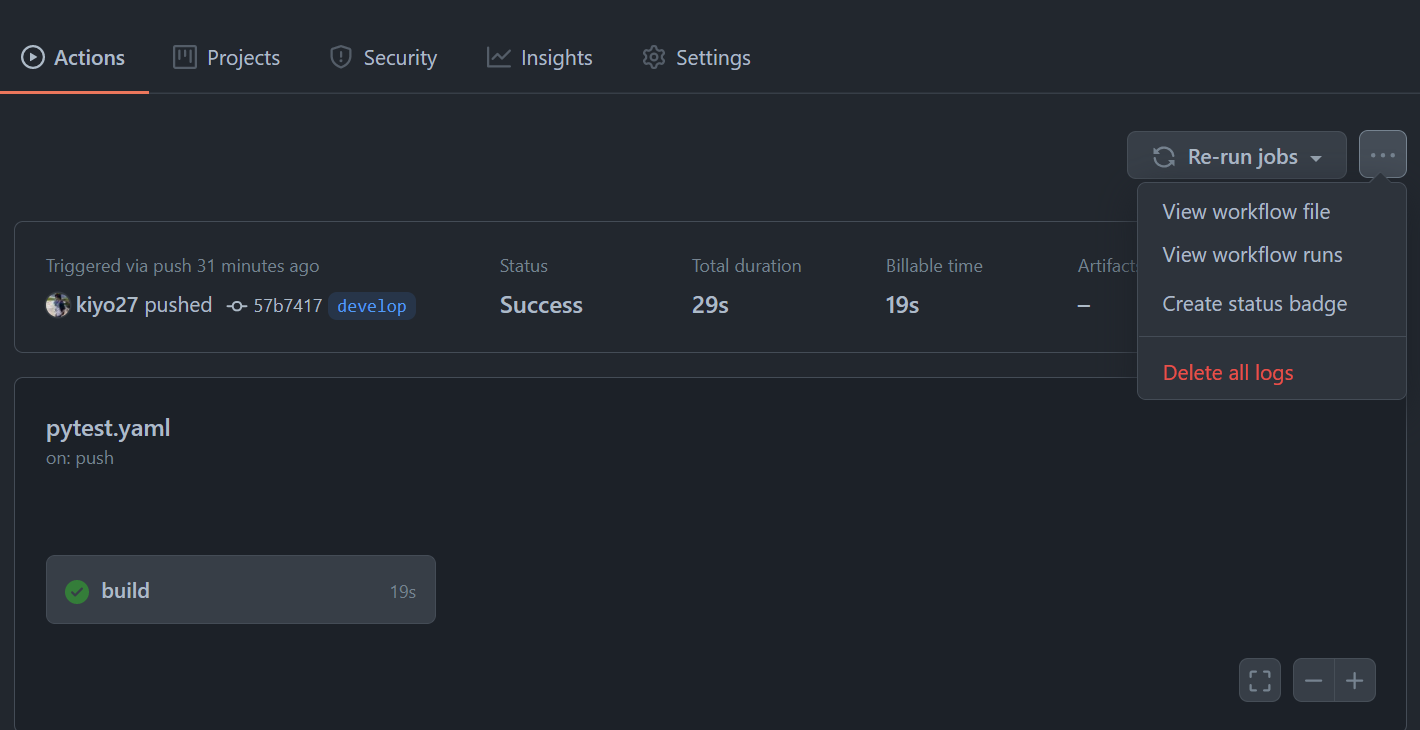Click kiyo27's profile avatar
Screen dimensions: 1420x730
[x=58, y=305]
